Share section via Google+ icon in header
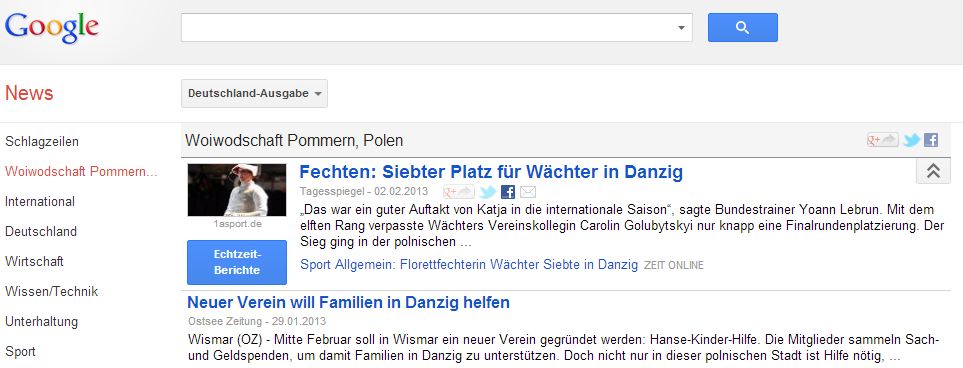 (883, 140)
